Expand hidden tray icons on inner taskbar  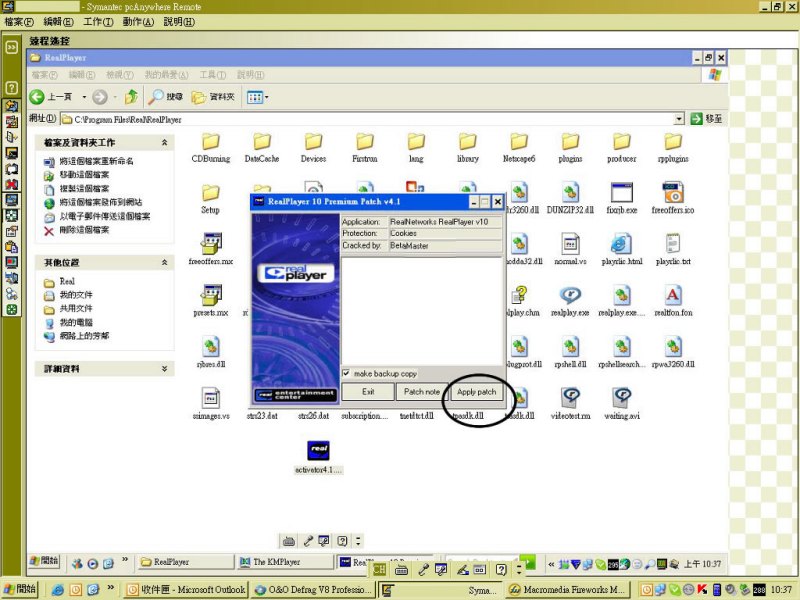tap(551, 564)
